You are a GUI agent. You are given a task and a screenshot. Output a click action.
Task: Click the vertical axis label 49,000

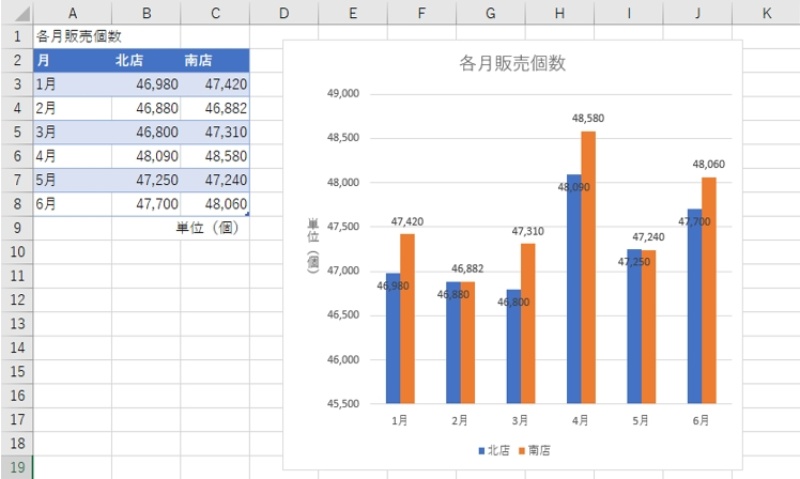(343, 94)
